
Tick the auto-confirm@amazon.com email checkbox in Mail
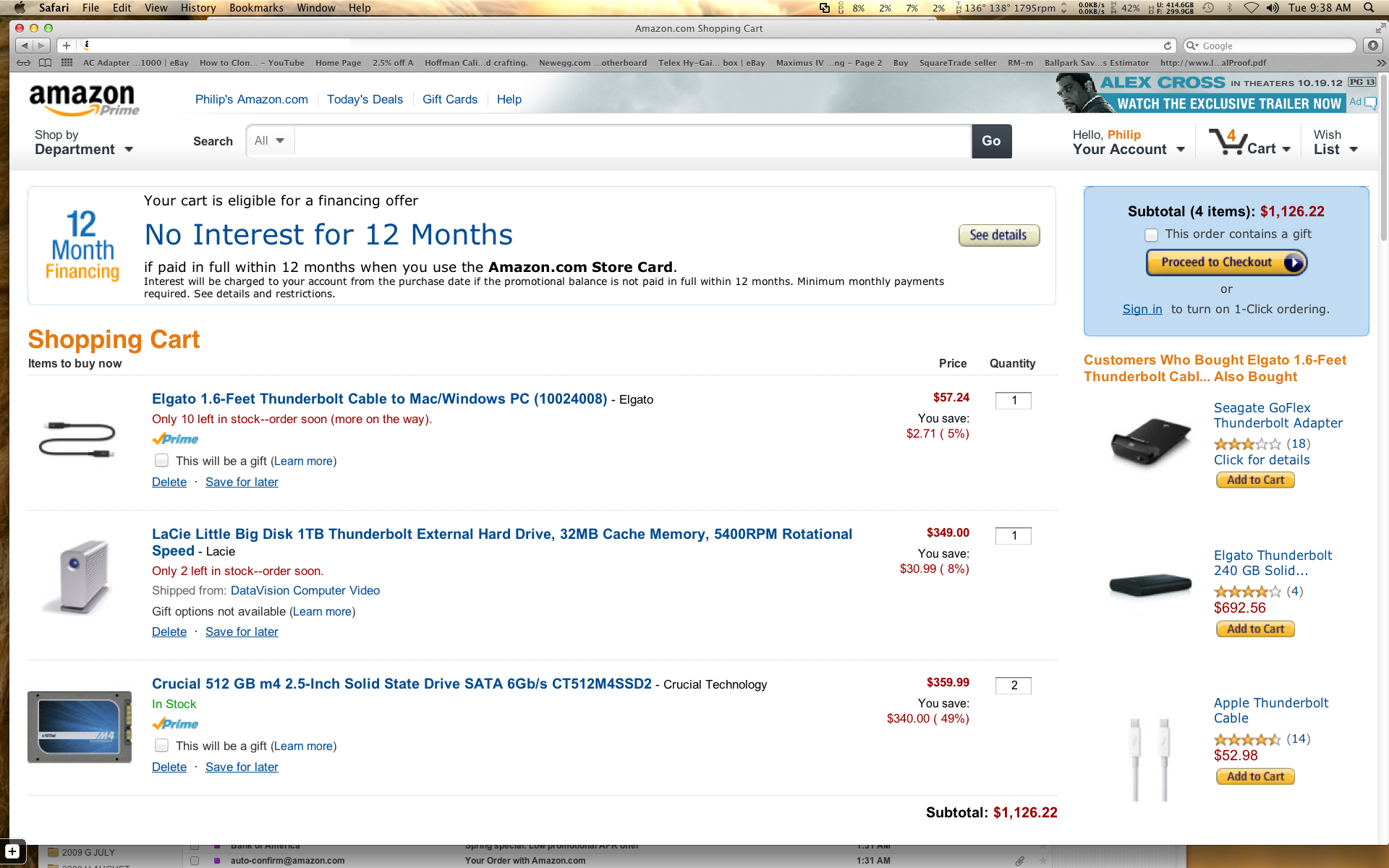click(x=195, y=861)
